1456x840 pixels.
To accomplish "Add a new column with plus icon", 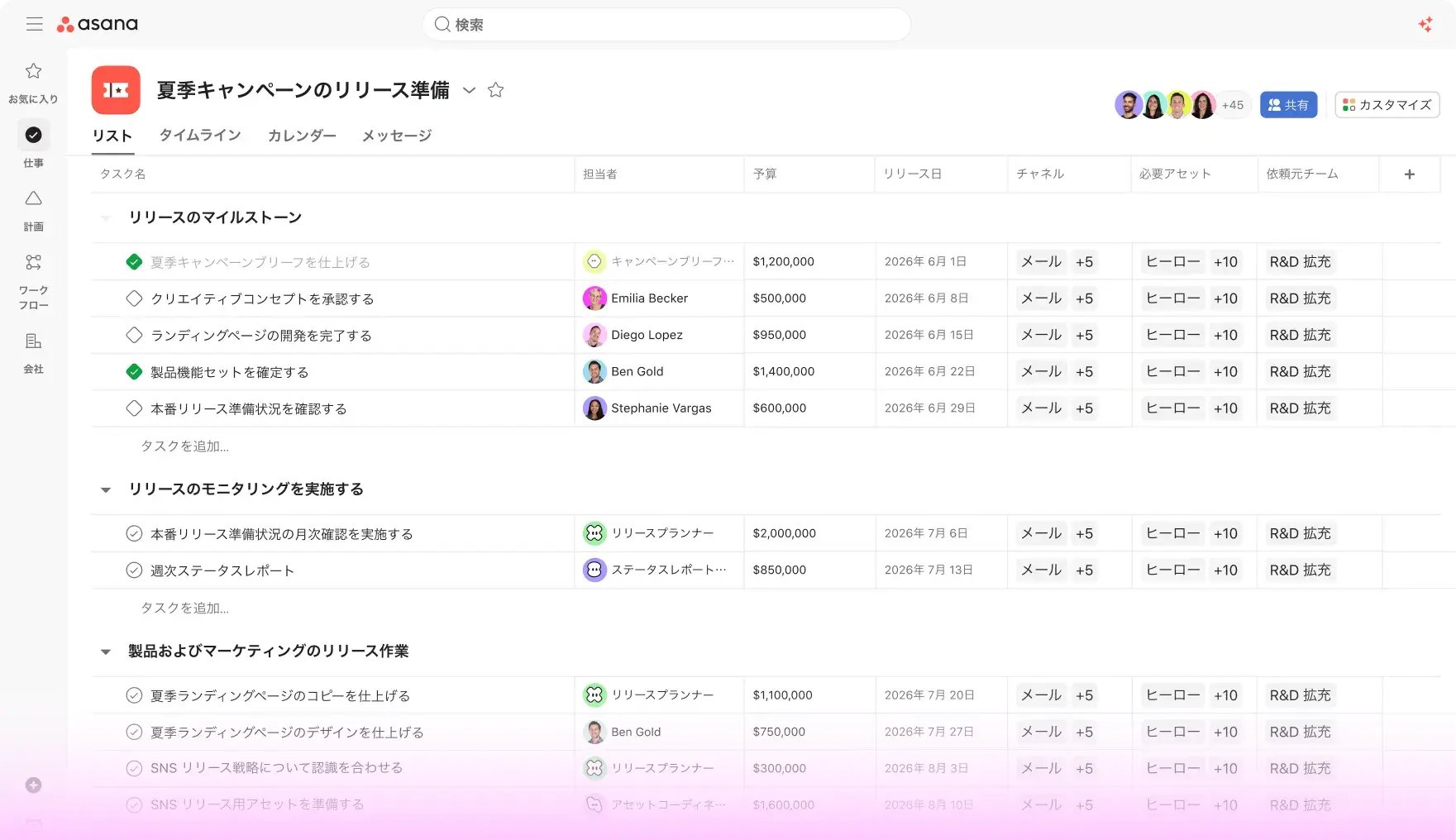I will (1410, 174).
